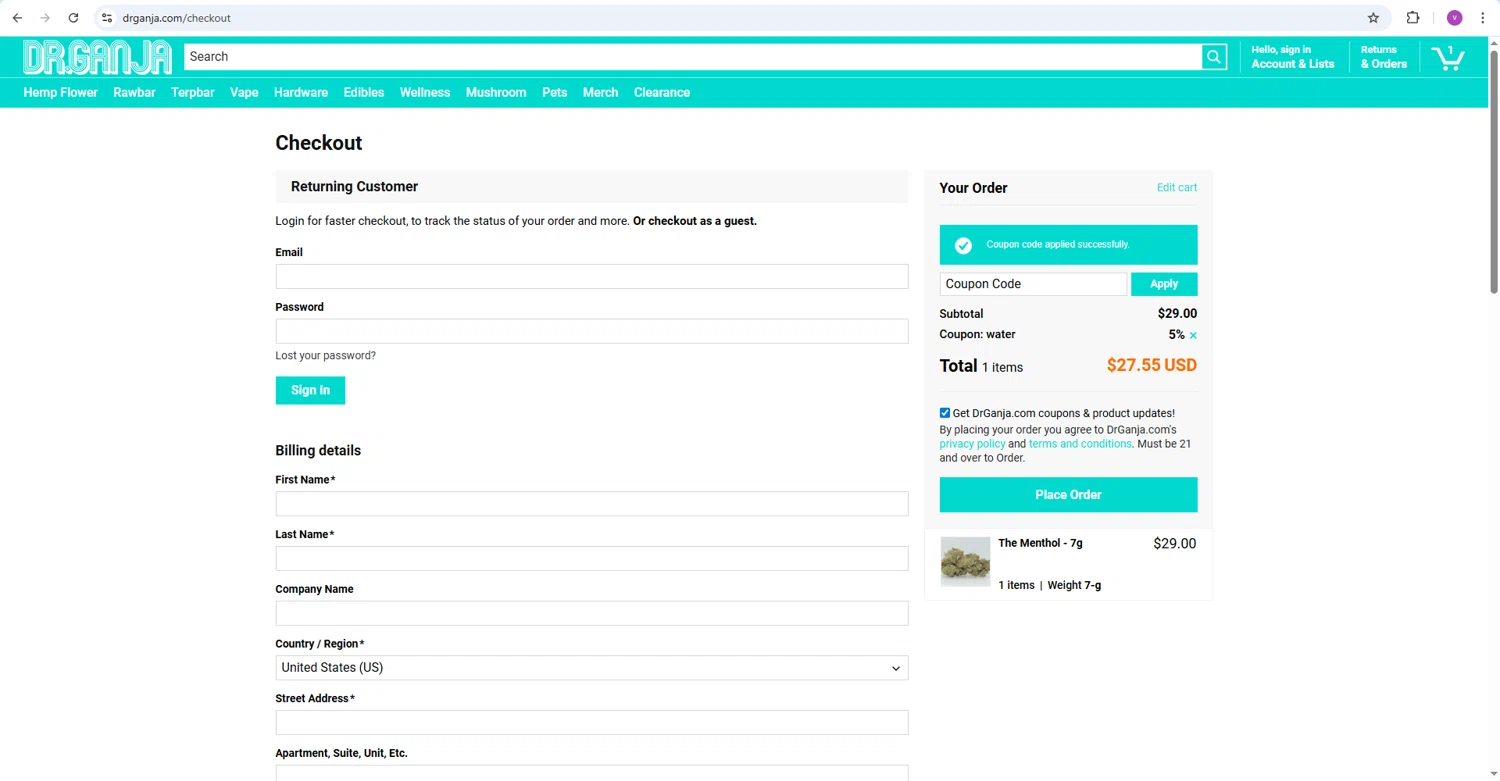Open the Hemp Flower menu
Screen dimensions: 1500x781
point(60,92)
